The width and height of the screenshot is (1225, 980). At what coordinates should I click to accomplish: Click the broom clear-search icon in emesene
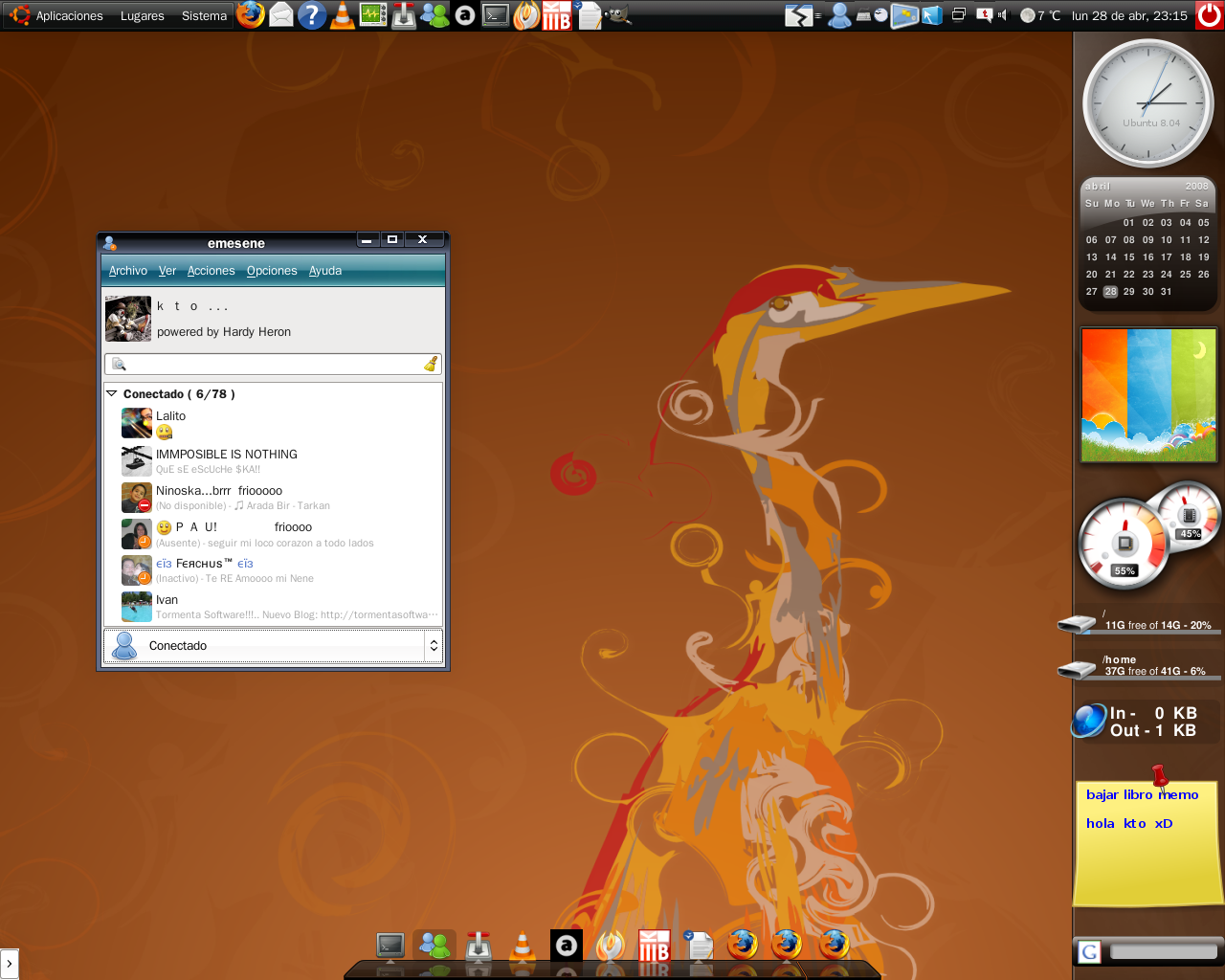point(431,364)
